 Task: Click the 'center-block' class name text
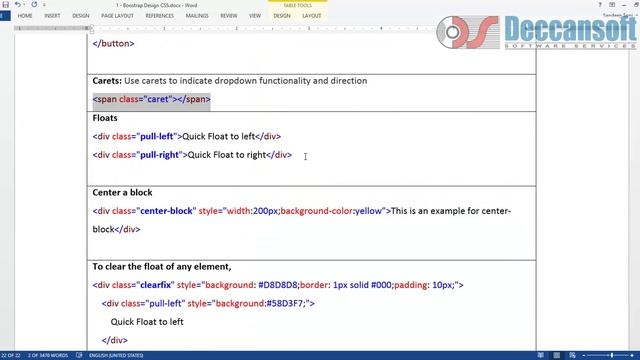[x=166, y=211]
